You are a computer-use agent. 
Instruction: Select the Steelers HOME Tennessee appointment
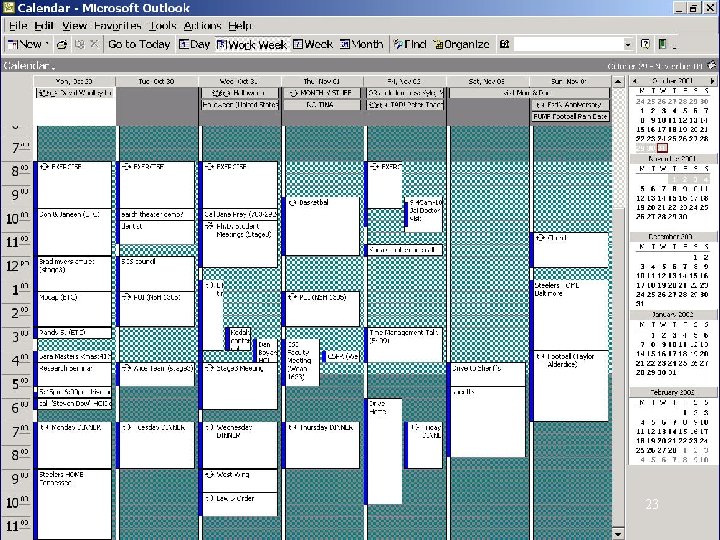(x=73, y=504)
